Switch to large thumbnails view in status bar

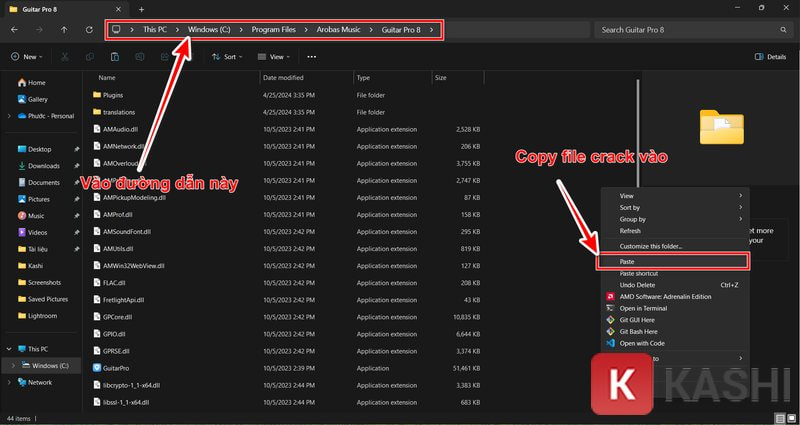[x=789, y=417]
